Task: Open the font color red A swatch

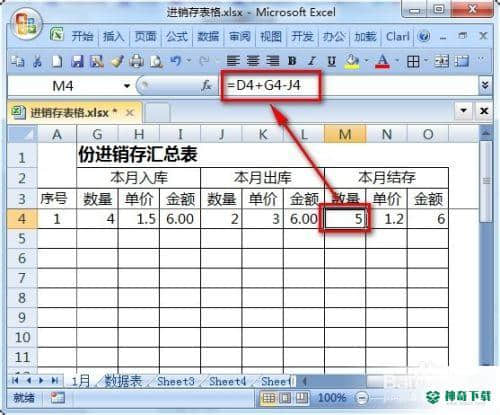Action: point(382,61)
